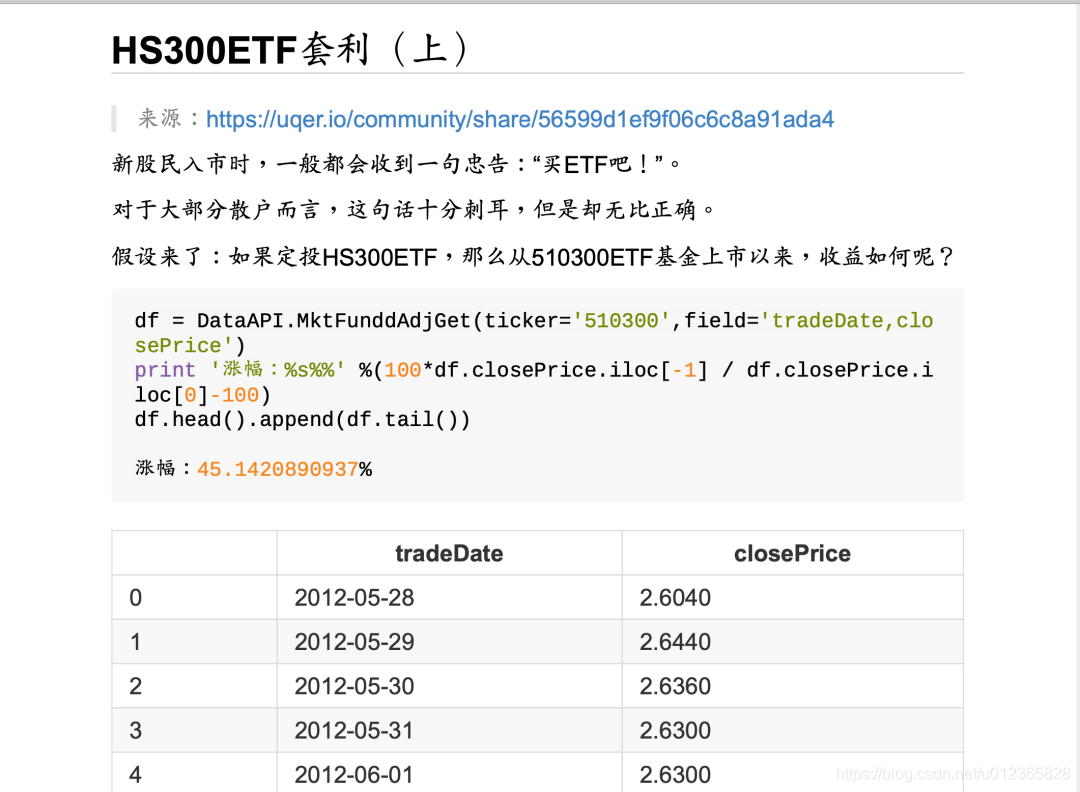The height and width of the screenshot is (792, 1080).
Task: Click the HS300ETF套利（上）heading
Action: coord(291,50)
